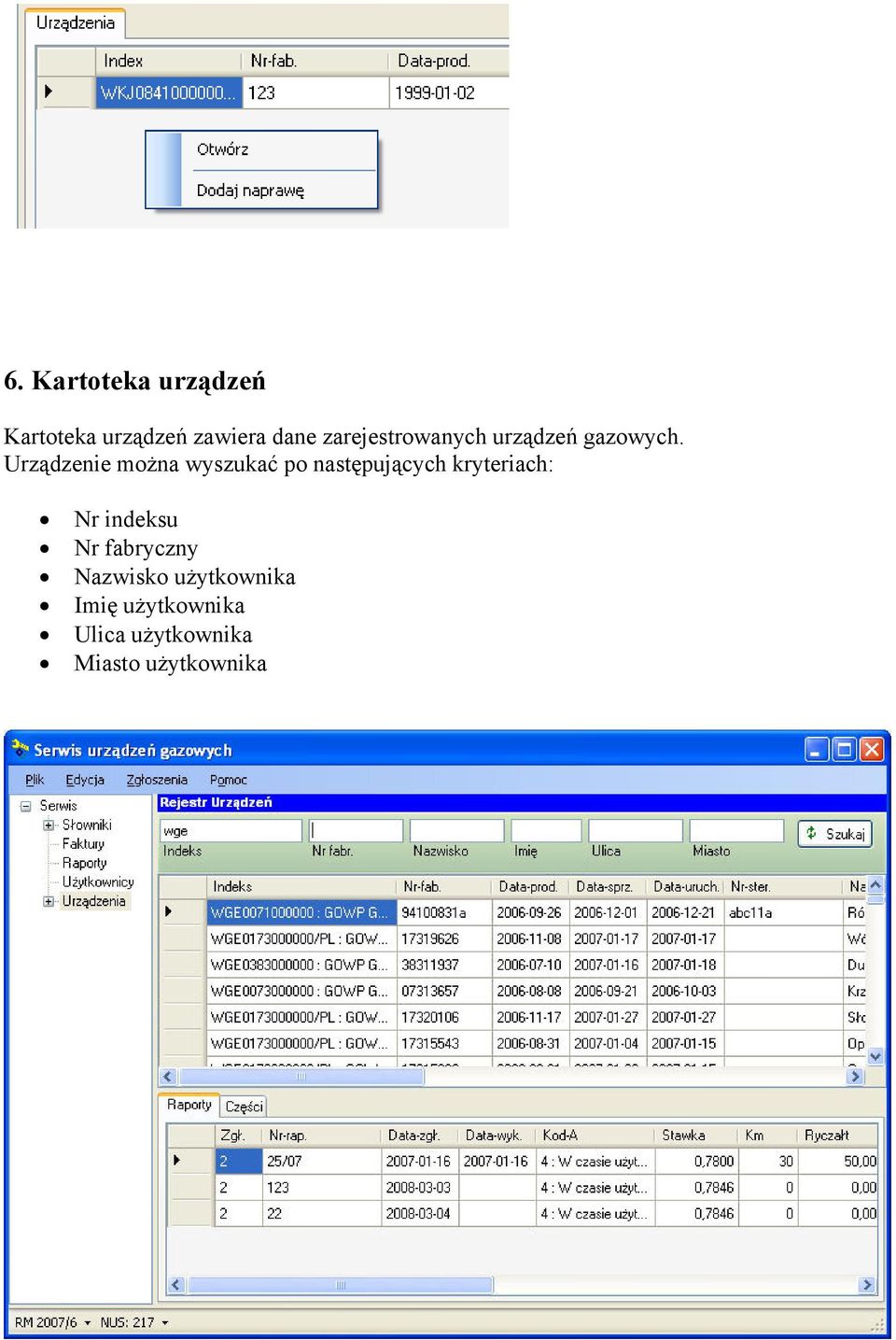The height and width of the screenshot is (1340, 896).
Task: Click right arrow of device list scrollbar
Action: click(x=856, y=1077)
